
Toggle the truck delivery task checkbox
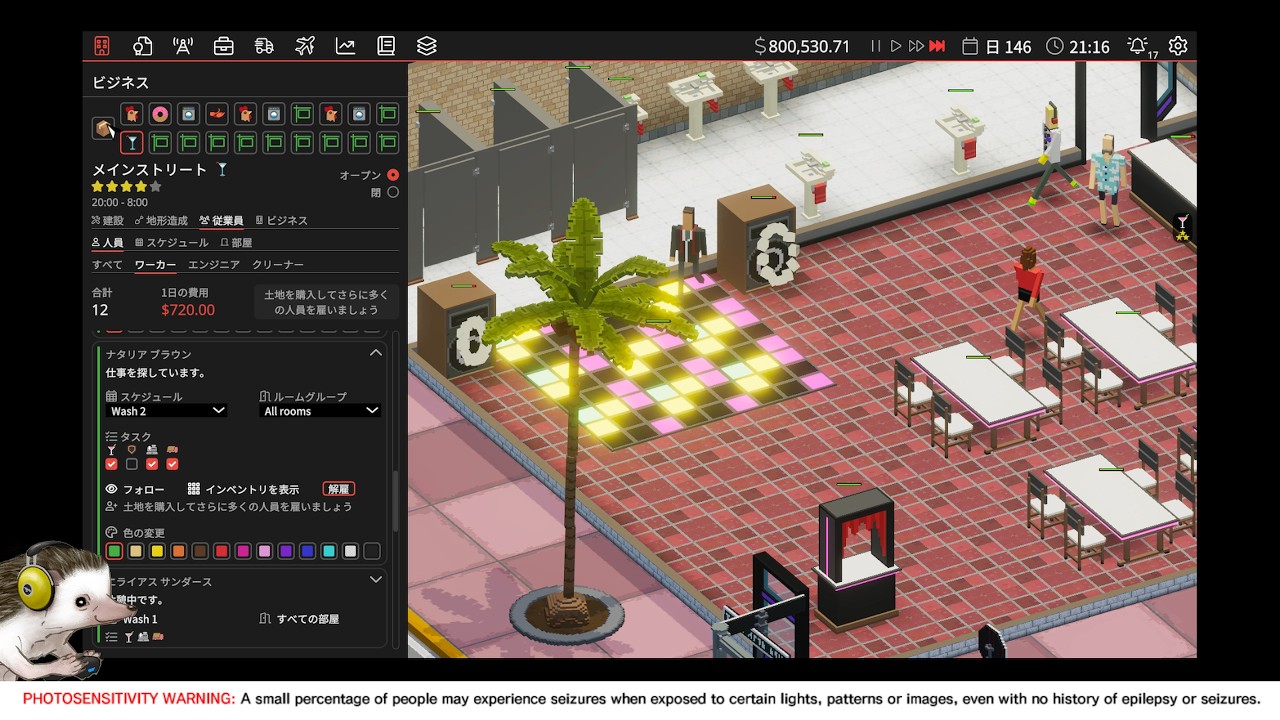click(x=172, y=464)
